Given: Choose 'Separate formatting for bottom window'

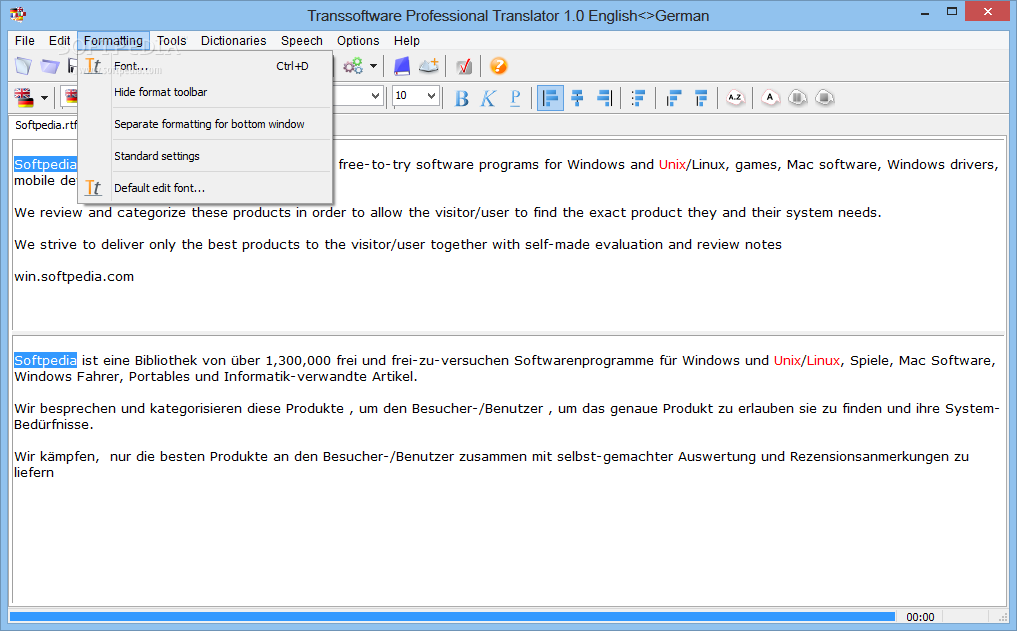Looking at the screenshot, I should click(x=205, y=124).
